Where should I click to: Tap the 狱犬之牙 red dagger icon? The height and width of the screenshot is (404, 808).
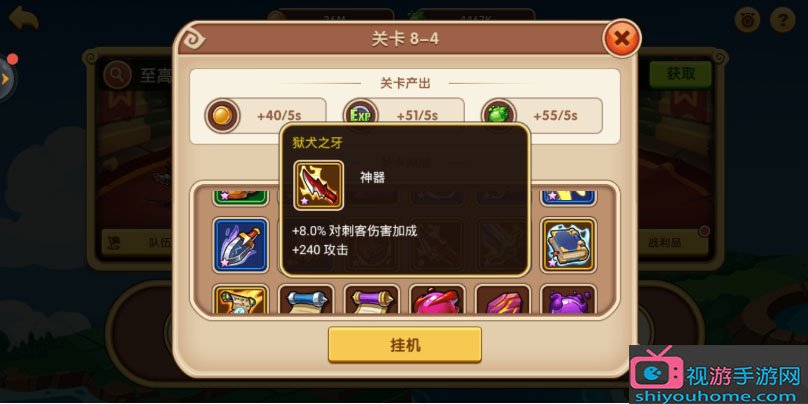[x=318, y=186]
